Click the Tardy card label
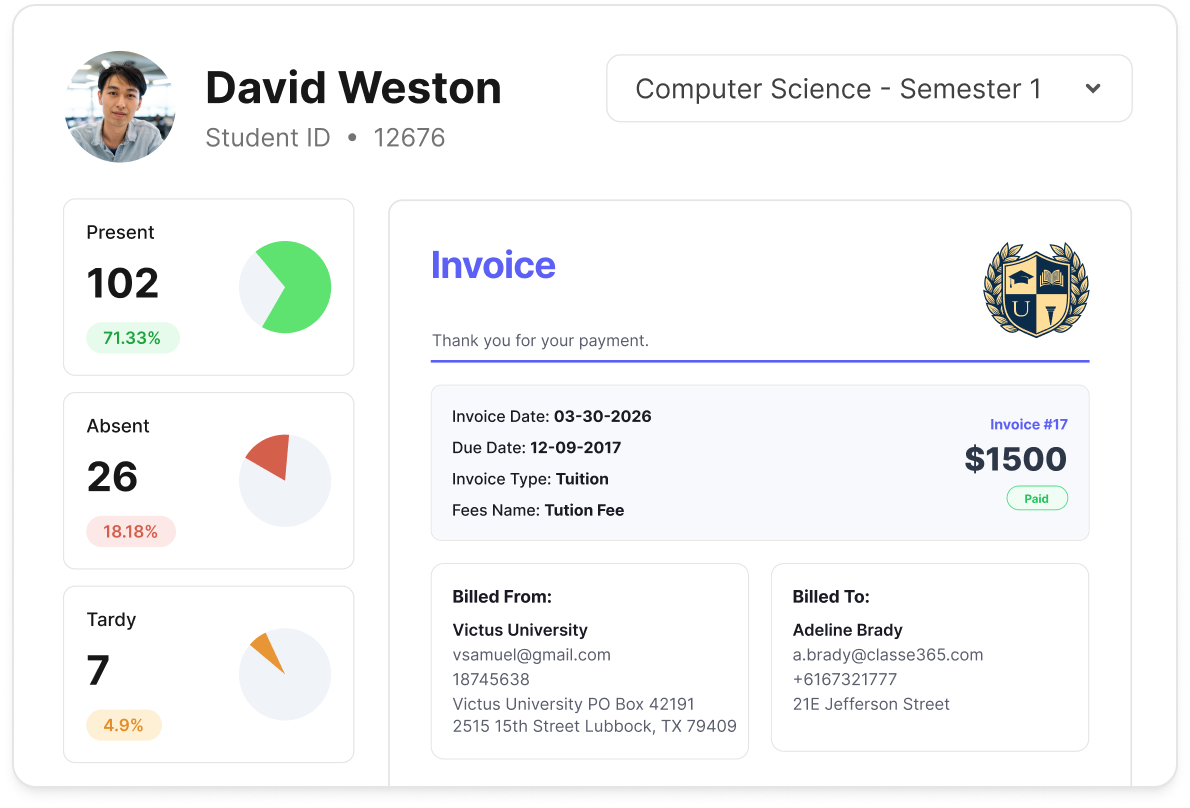The height and width of the screenshot is (808, 1190). pyautogui.click(x=111, y=620)
